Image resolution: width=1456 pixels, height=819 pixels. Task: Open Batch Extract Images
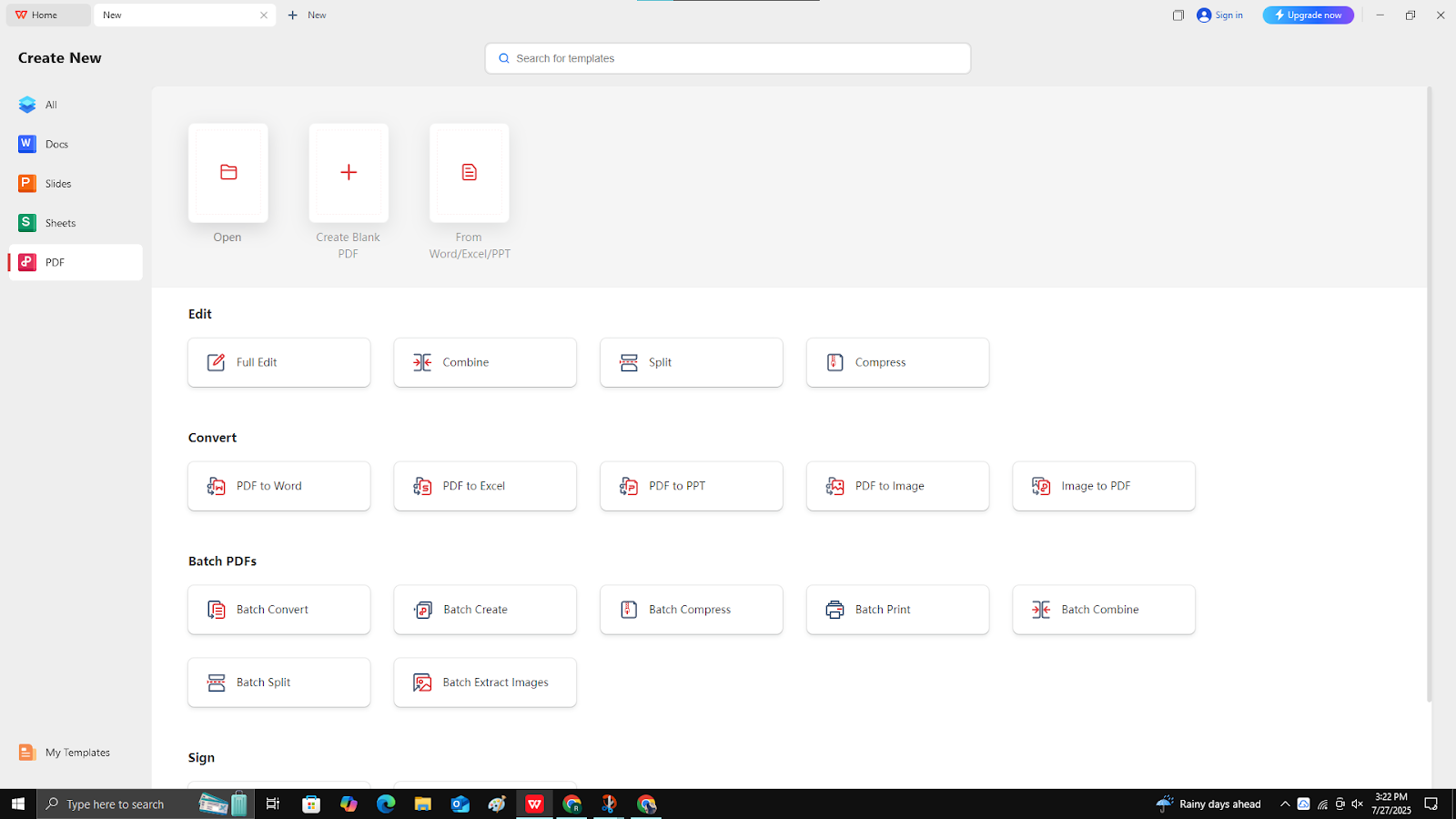pyautogui.click(x=485, y=682)
